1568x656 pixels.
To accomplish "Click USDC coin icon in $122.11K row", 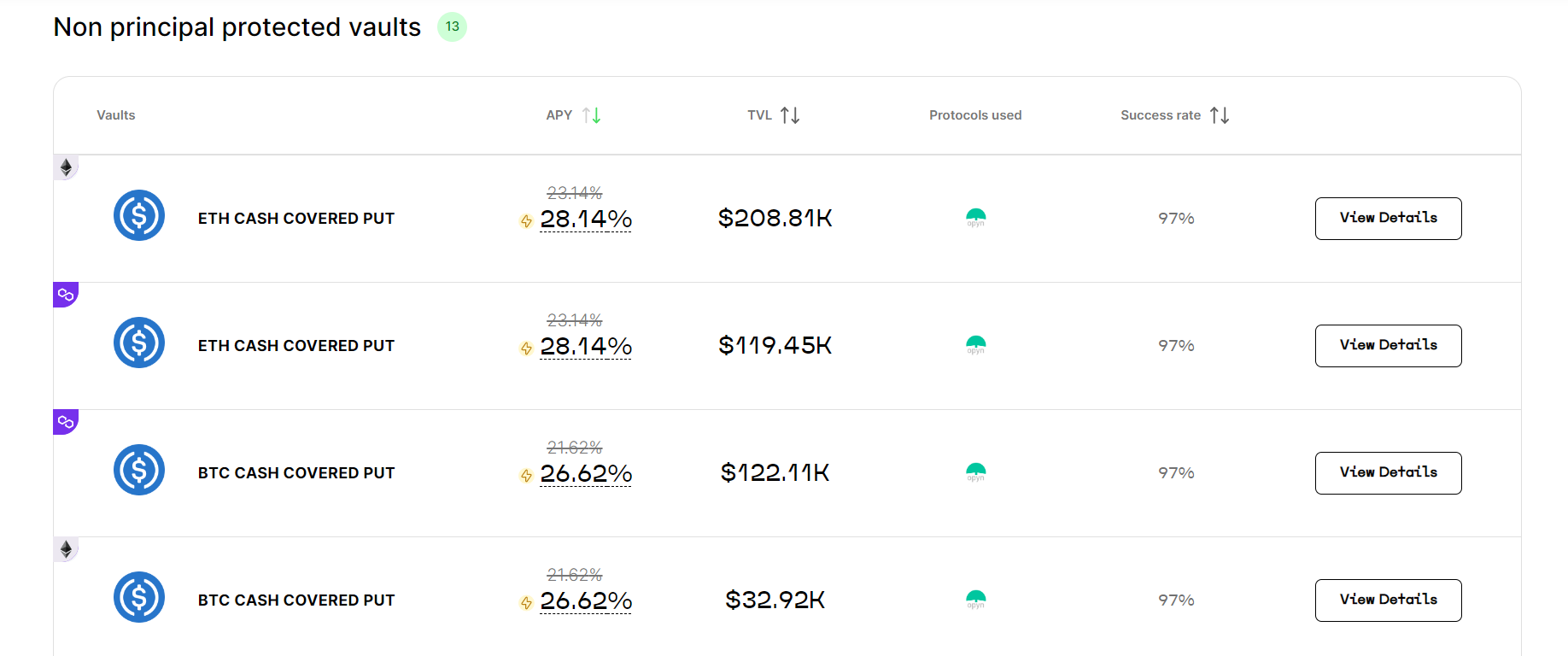I will (139, 470).
